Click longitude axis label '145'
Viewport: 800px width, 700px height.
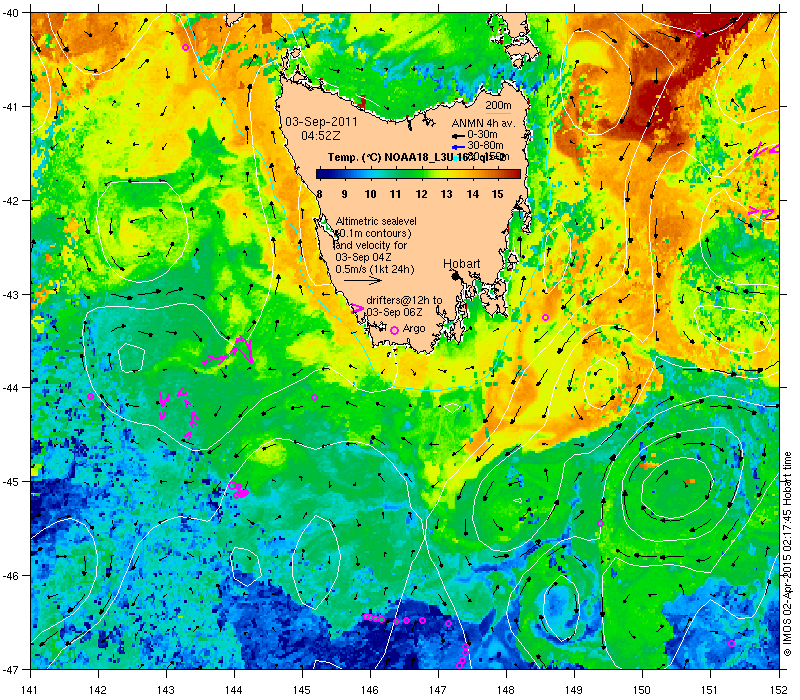[x=302, y=690]
